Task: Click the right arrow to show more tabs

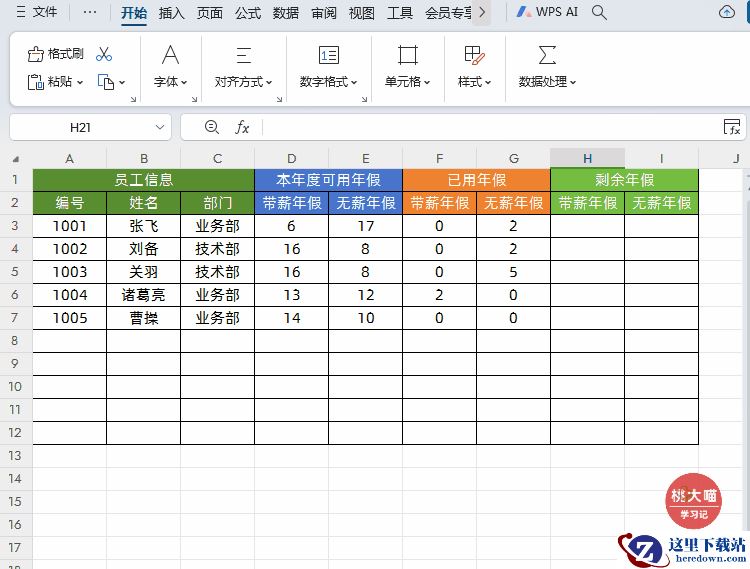Action: 482,13
